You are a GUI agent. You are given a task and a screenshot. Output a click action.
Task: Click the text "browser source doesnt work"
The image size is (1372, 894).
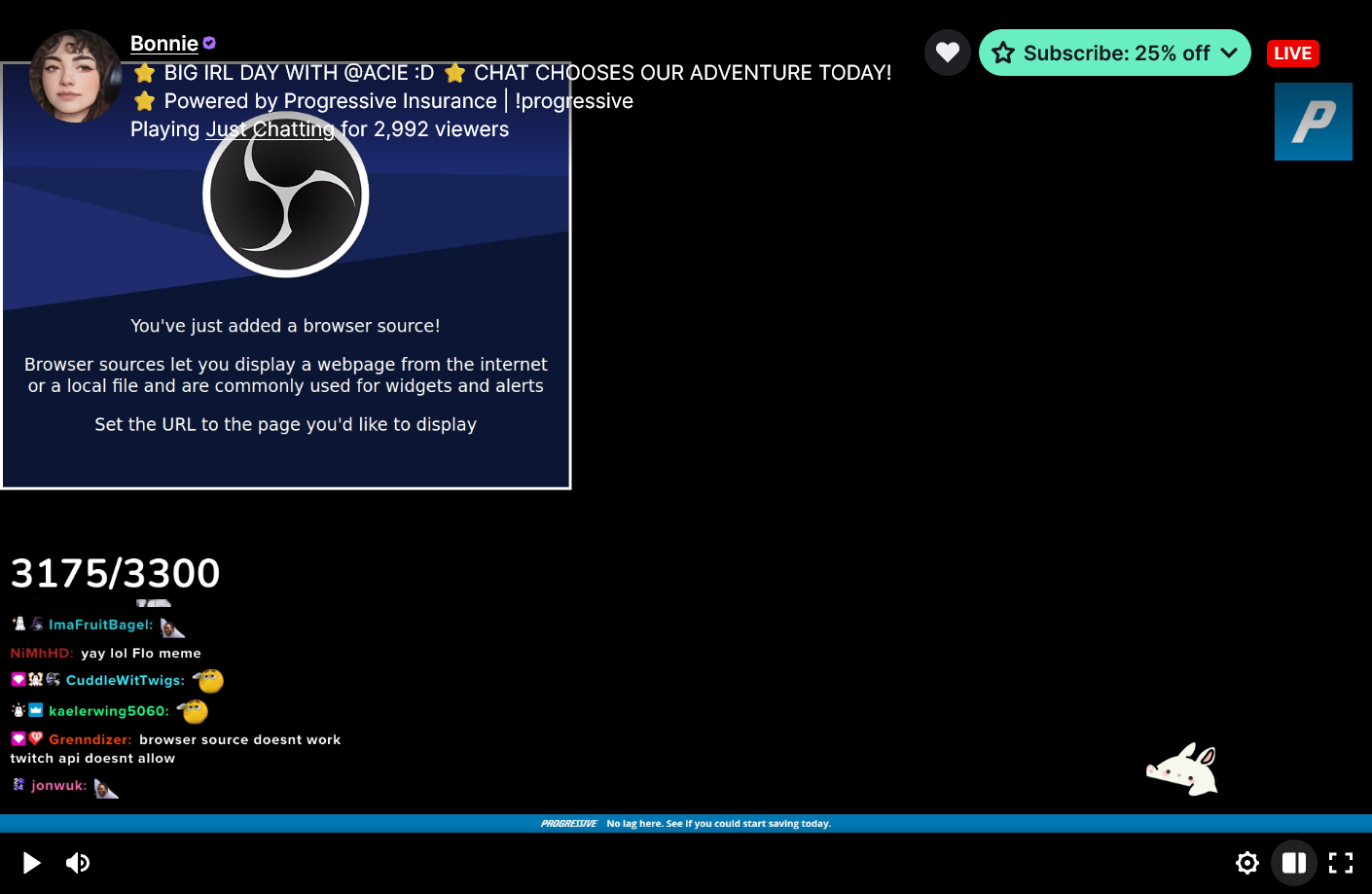(x=240, y=739)
